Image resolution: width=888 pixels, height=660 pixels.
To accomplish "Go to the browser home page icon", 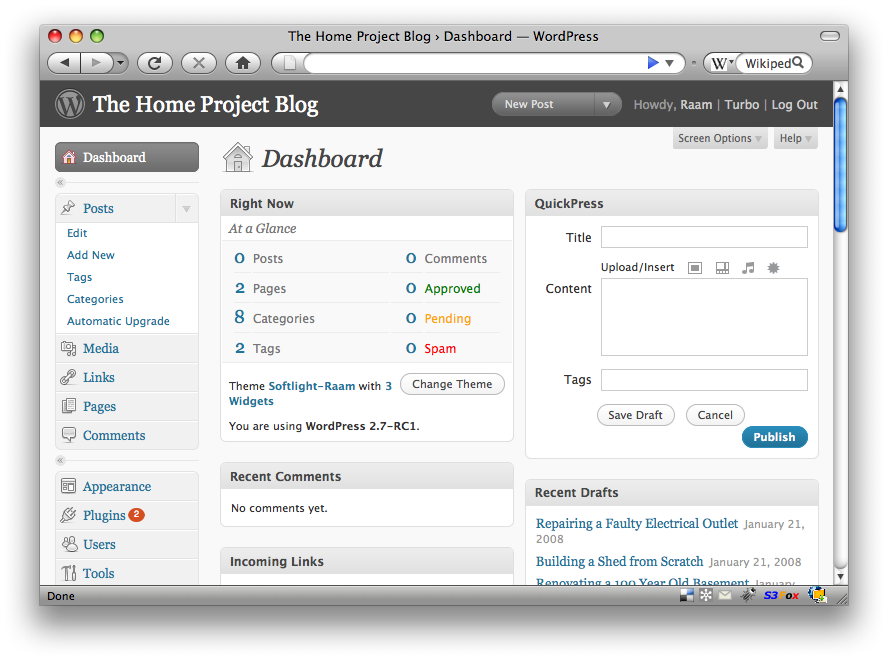I will [242, 63].
